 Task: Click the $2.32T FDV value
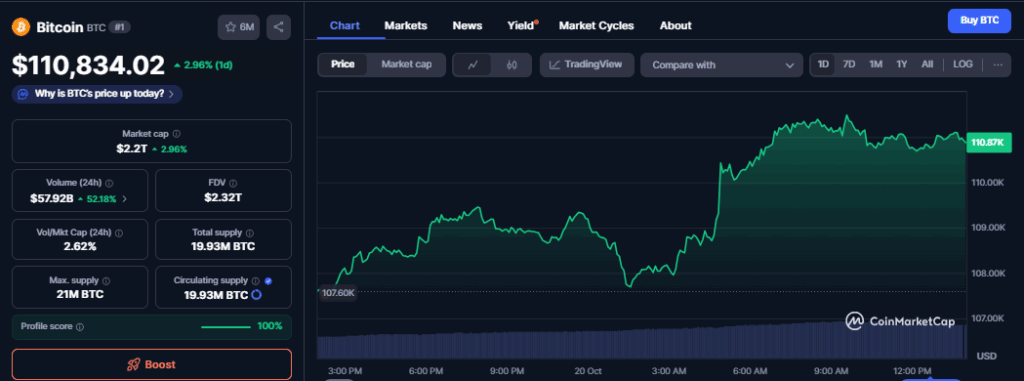click(223, 198)
